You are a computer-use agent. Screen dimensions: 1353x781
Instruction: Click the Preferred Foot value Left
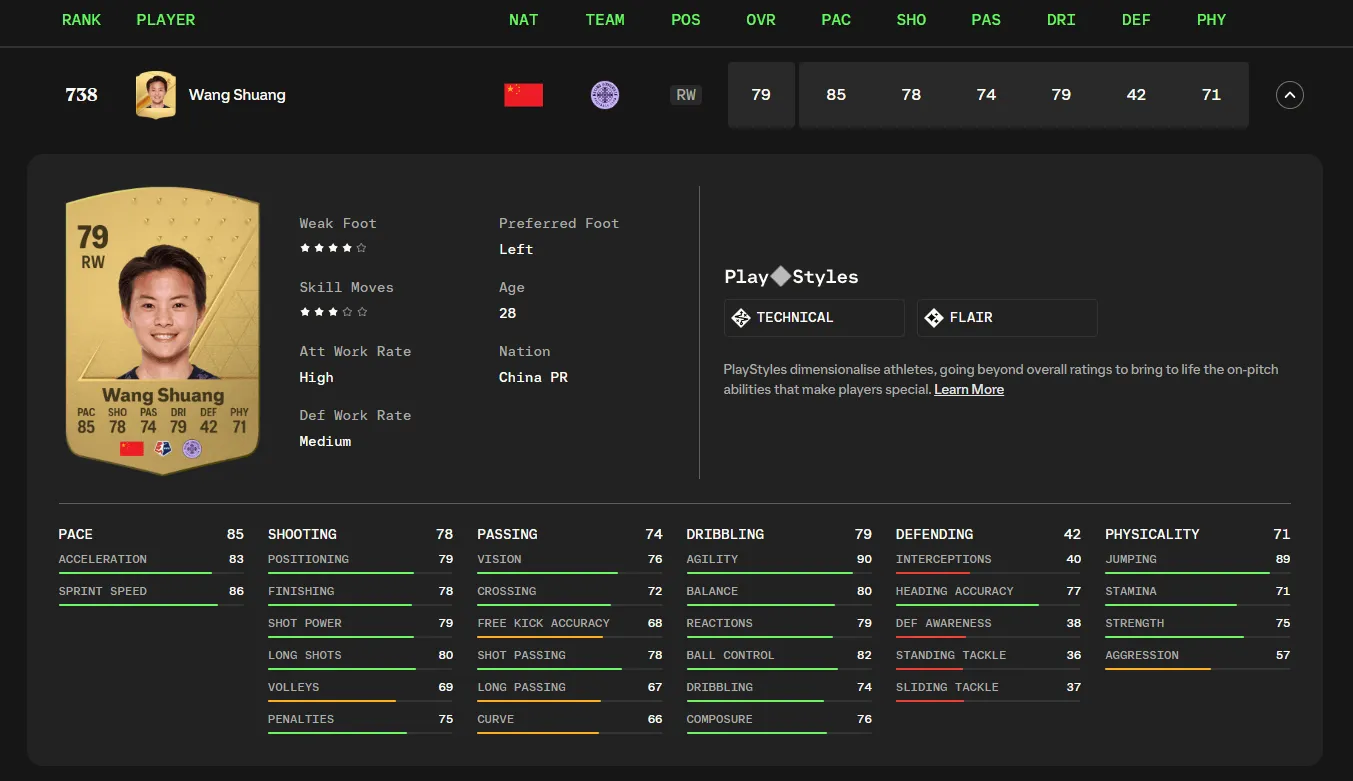516,249
